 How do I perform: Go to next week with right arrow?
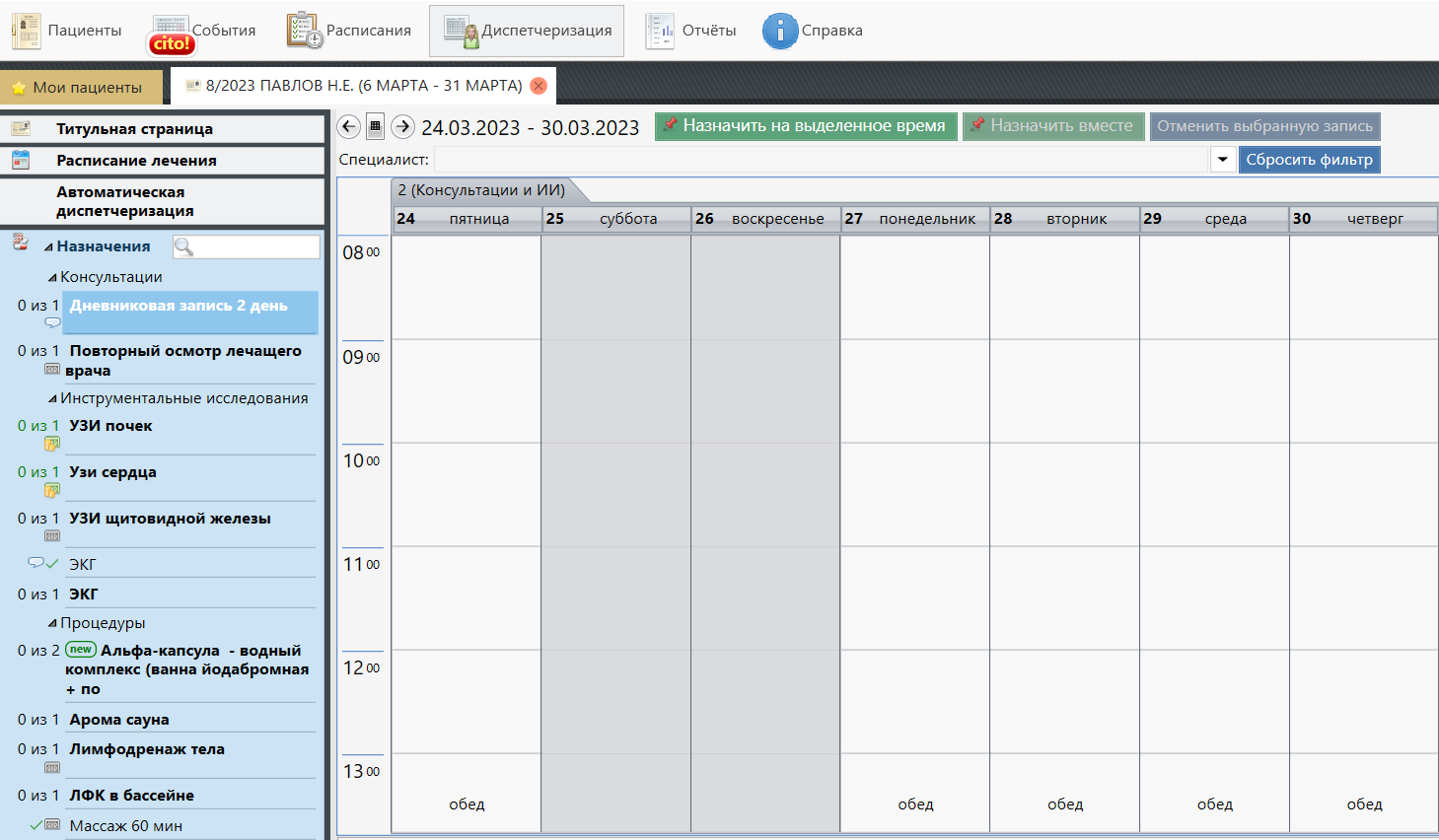click(x=402, y=126)
